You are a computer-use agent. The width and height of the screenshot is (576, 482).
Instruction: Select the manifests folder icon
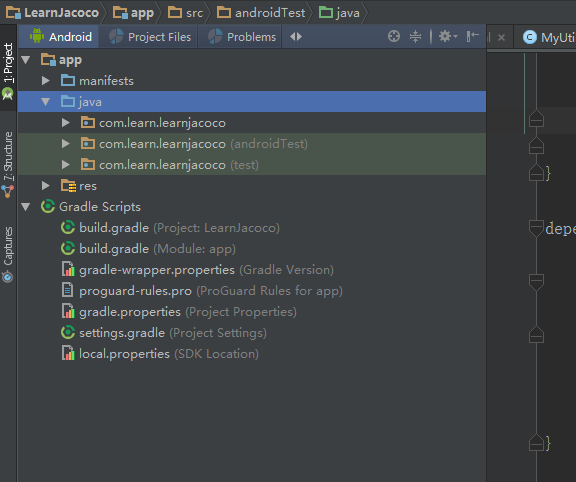coord(68,80)
